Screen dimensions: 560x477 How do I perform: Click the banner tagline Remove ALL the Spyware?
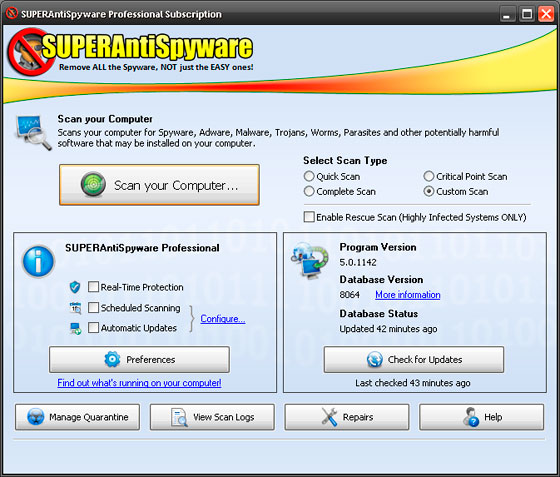click(x=156, y=67)
